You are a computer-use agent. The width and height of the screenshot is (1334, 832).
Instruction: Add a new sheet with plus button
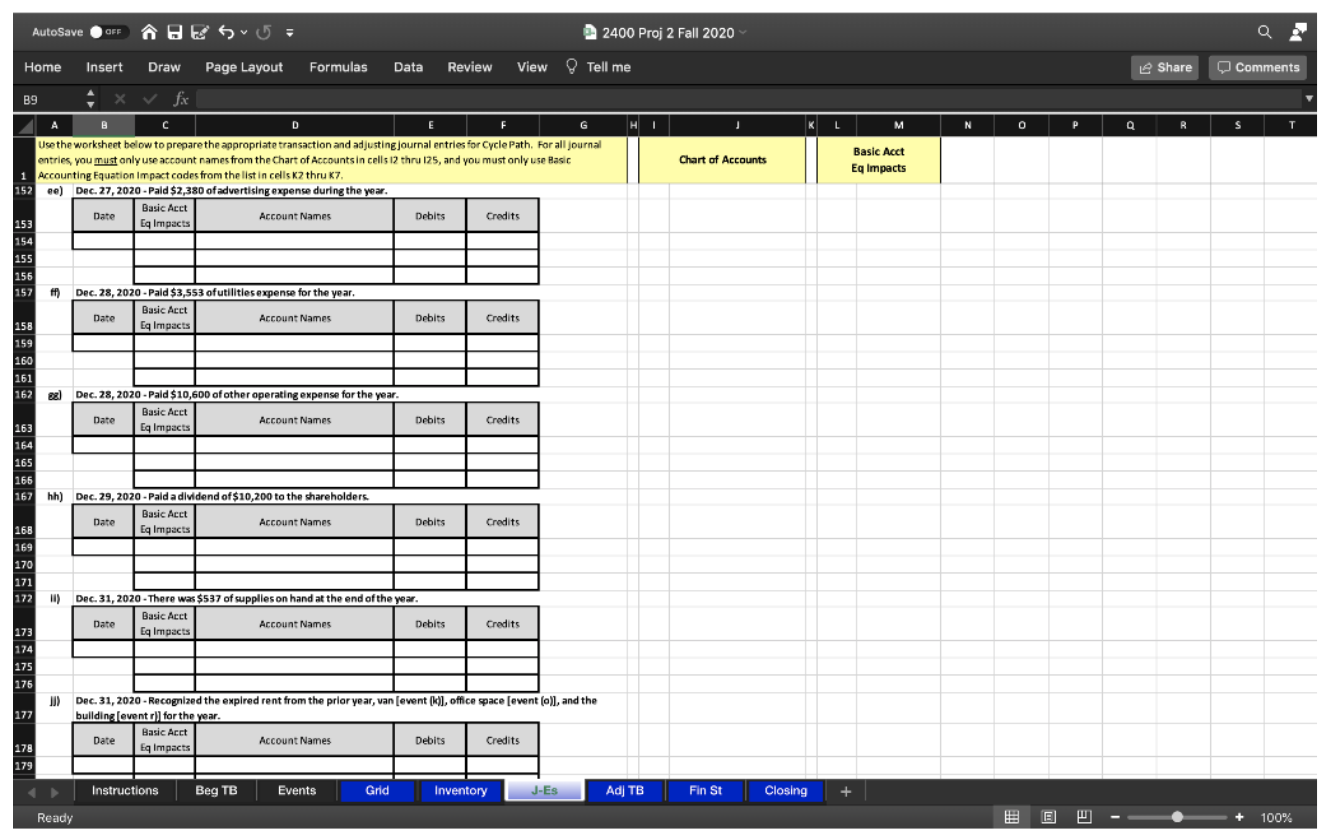pos(845,791)
